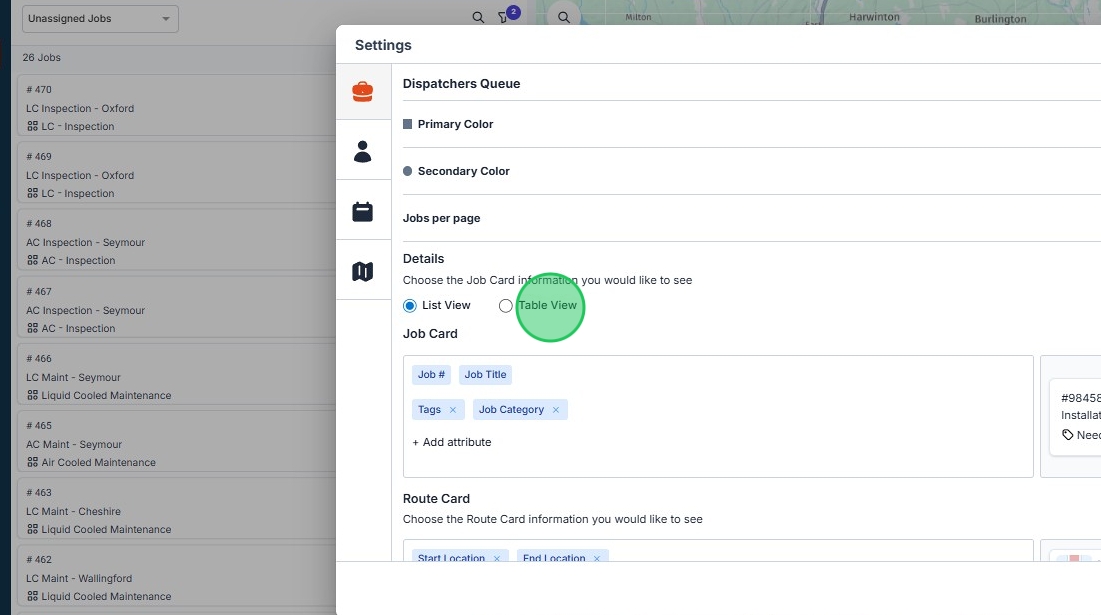Screen dimensions: 1101x615
Task: Expand the Secondary Color row
Action: click(463, 171)
